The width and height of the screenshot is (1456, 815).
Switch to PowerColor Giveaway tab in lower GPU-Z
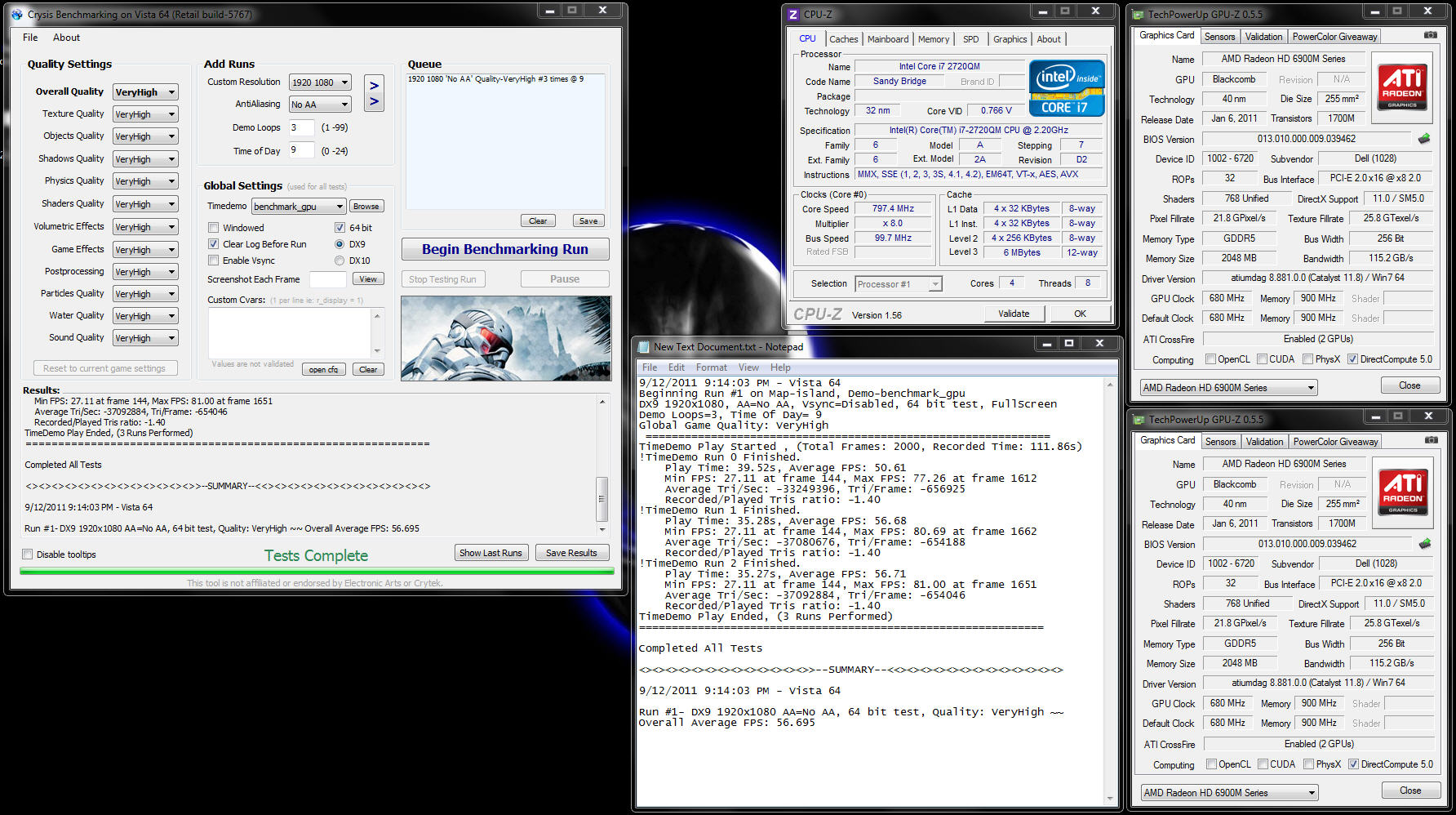(x=1336, y=442)
